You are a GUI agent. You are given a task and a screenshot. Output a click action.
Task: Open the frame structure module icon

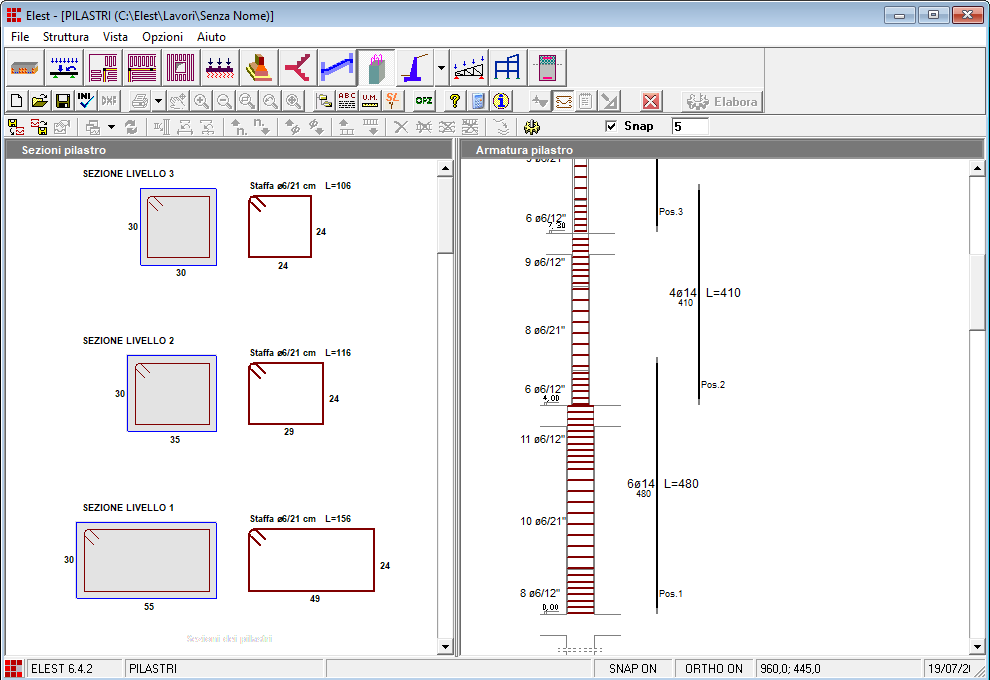(507, 68)
